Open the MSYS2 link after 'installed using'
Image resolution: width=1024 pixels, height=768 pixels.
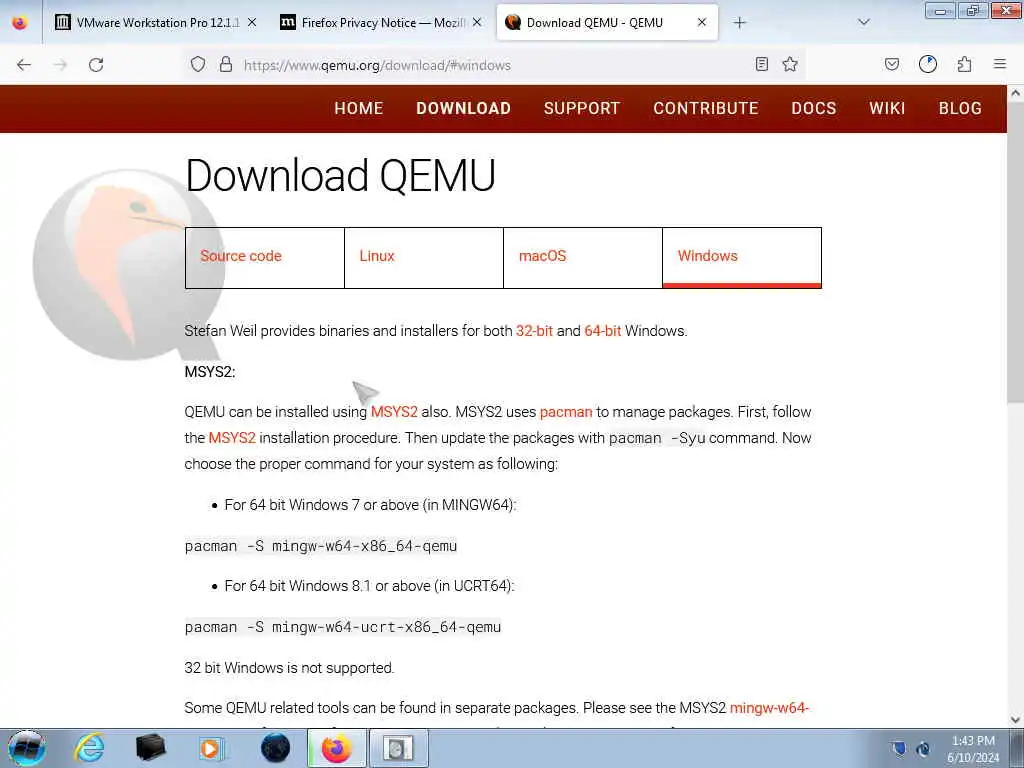pos(394,412)
